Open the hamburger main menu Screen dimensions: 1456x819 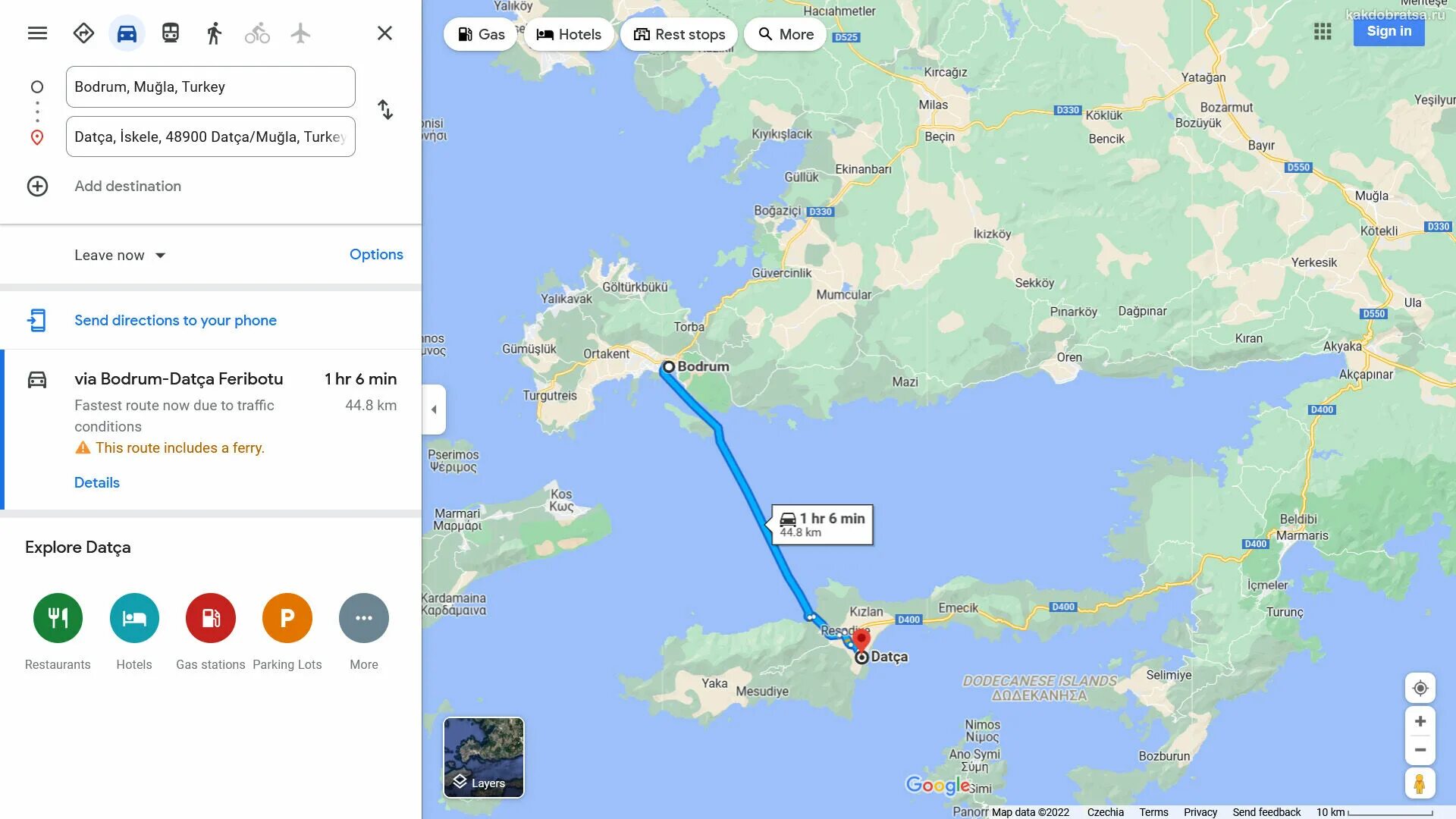coord(37,33)
